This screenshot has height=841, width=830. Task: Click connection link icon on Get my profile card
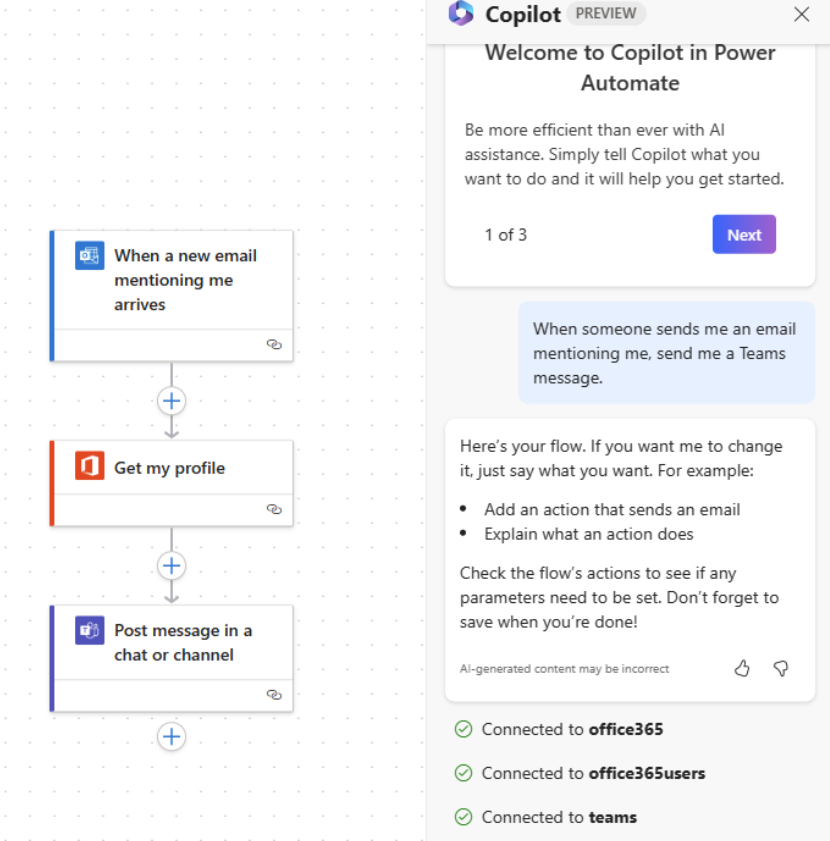pyautogui.click(x=274, y=509)
